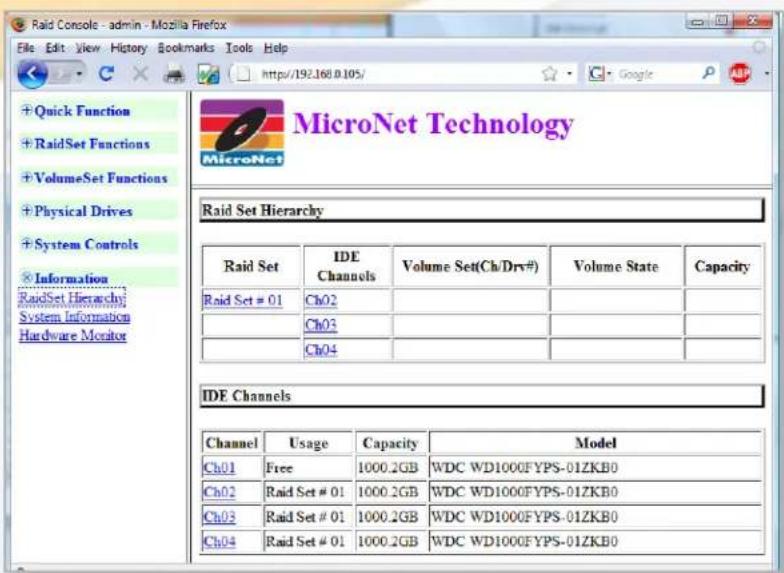Open the Help menu
This screenshot has width=784, height=573.
coord(276,48)
